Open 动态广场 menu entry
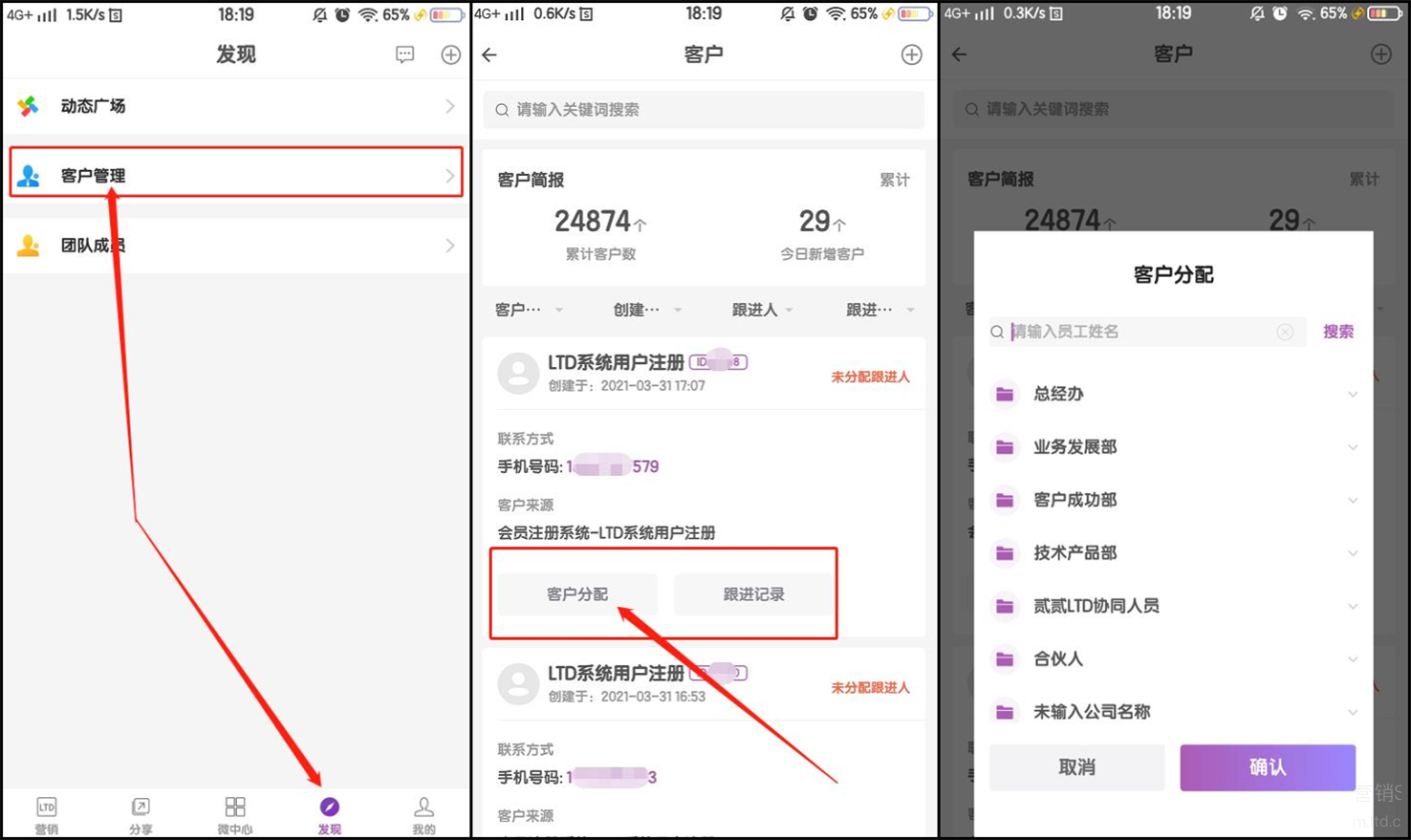The height and width of the screenshot is (840, 1411). coord(235,106)
